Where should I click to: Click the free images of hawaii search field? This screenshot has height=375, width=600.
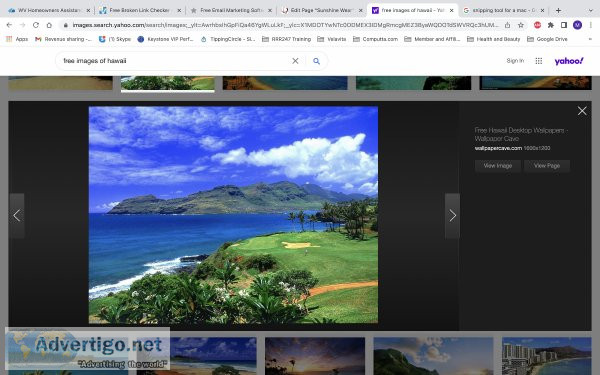coord(174,61)
